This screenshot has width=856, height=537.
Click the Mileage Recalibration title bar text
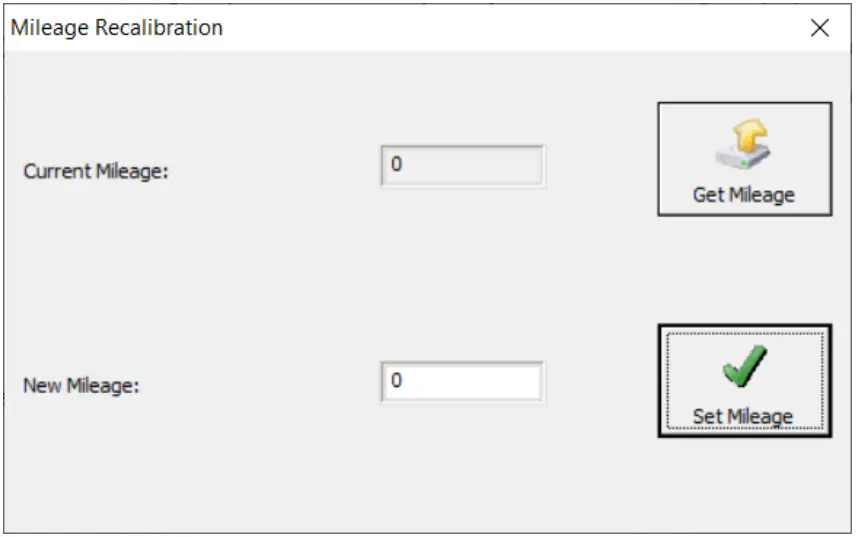click(116, 28)
